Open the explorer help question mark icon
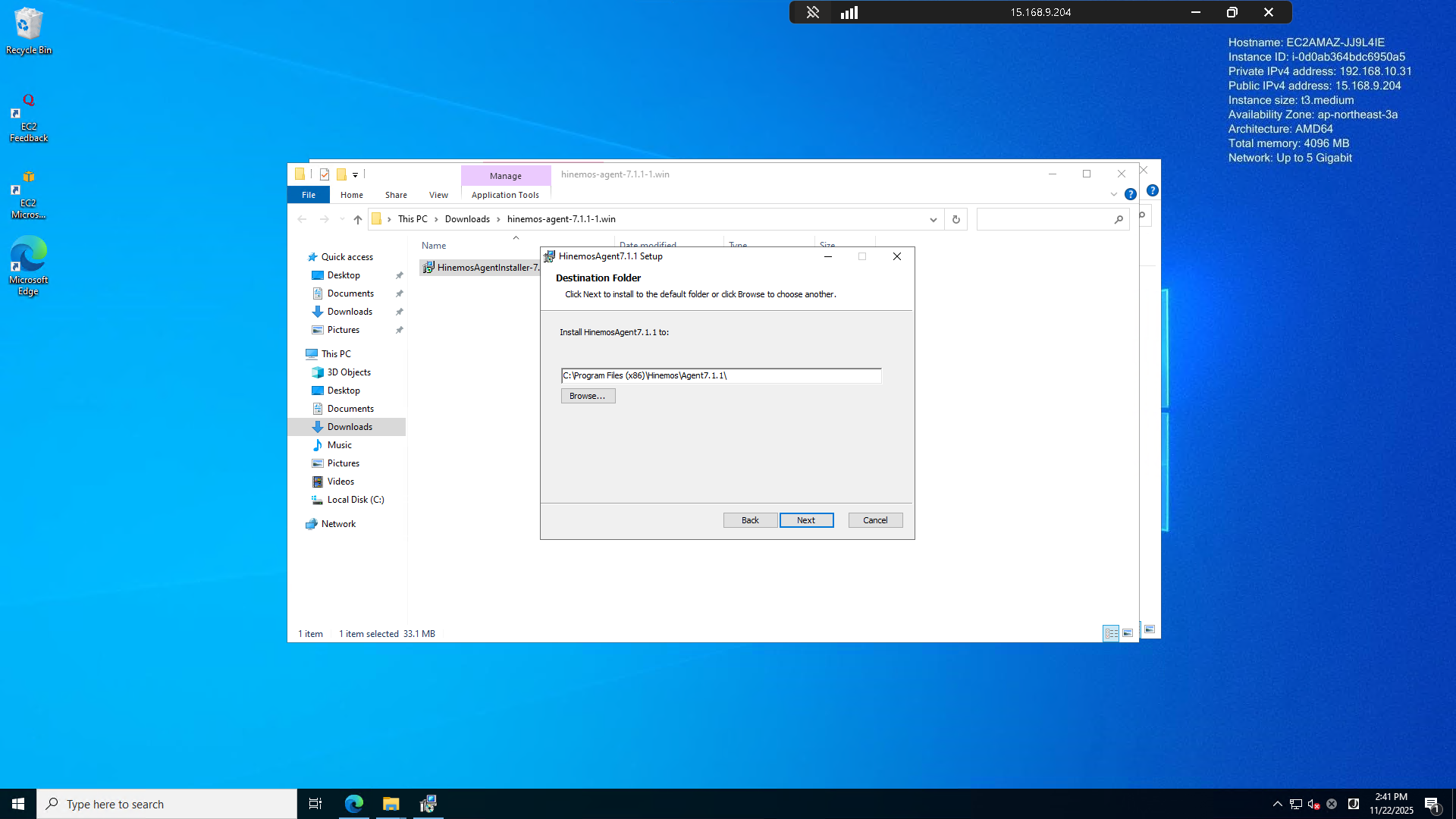 [x=1130, y=194]
